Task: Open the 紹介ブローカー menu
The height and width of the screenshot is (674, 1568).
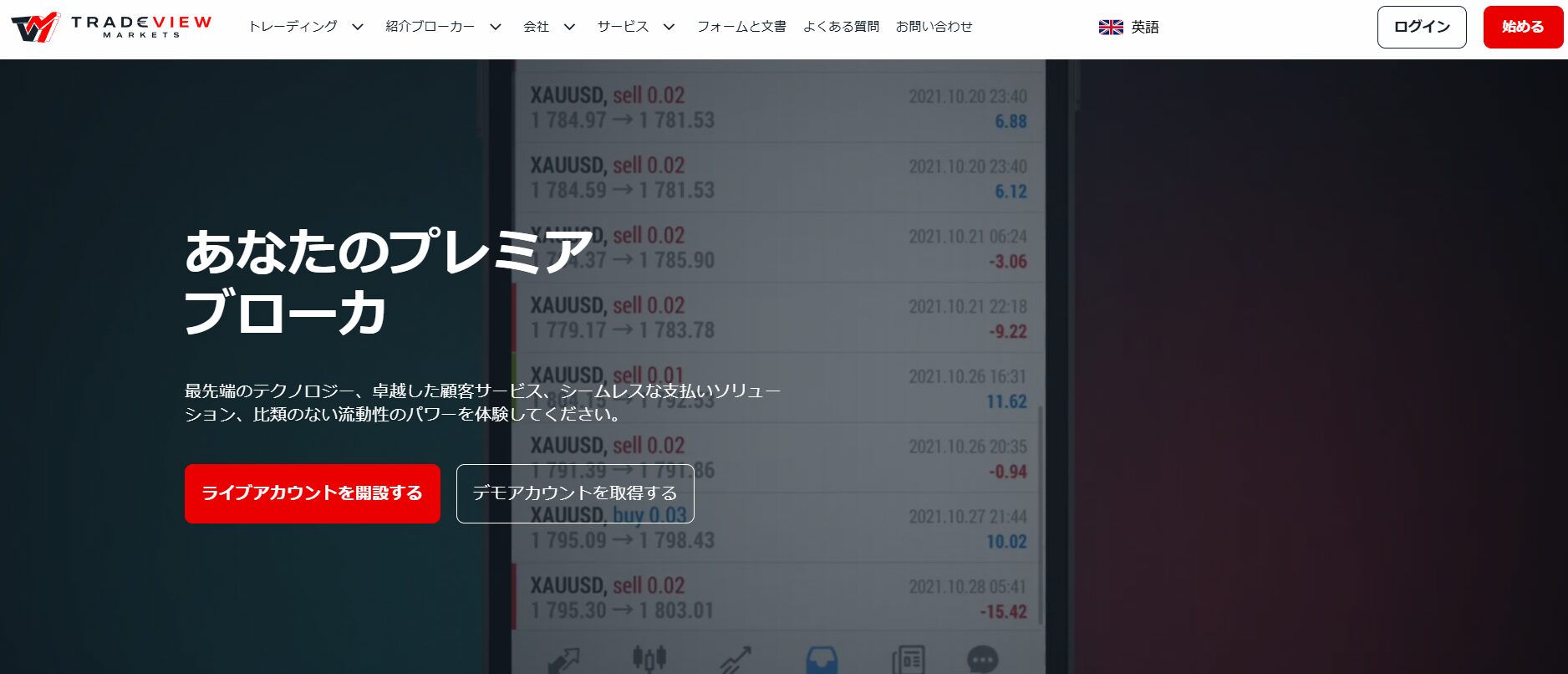Action: tap(430, 27)
